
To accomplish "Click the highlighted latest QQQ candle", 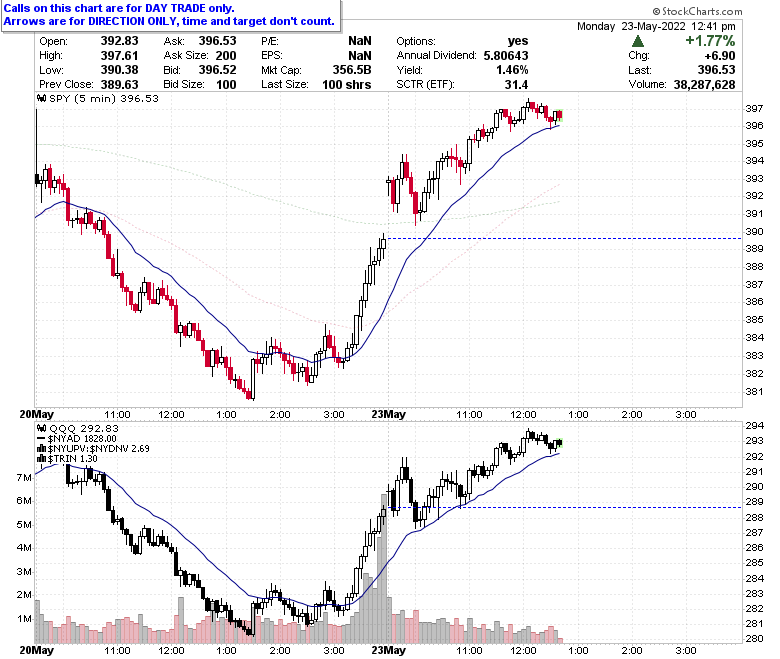I will [560, 443].
